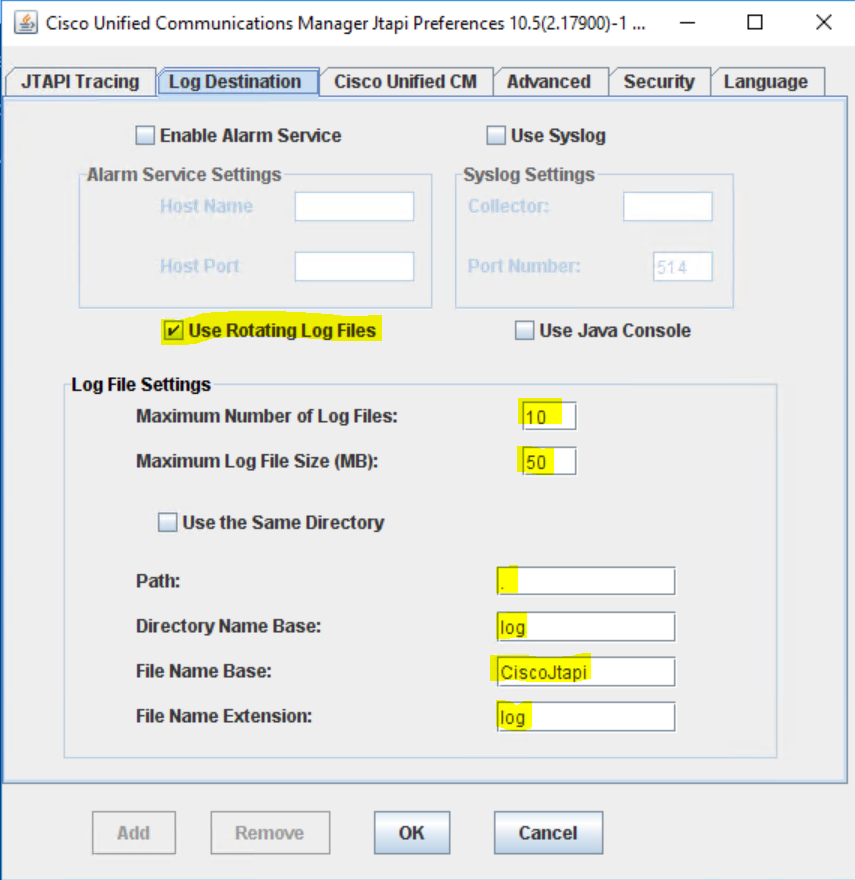Click the window title text
The height and width of the screenshot is (880, 855).
coord(345,24)
